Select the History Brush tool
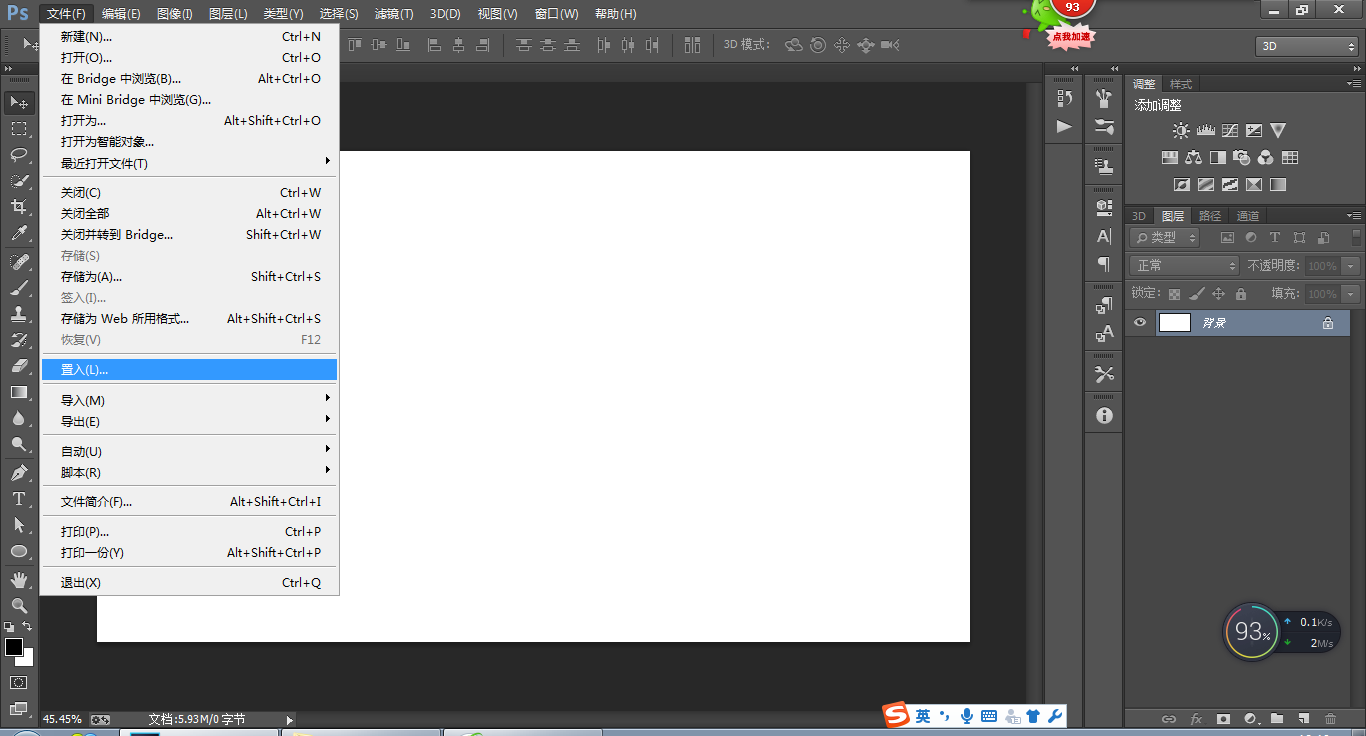The image size is (1366, 736). [19, 340]
